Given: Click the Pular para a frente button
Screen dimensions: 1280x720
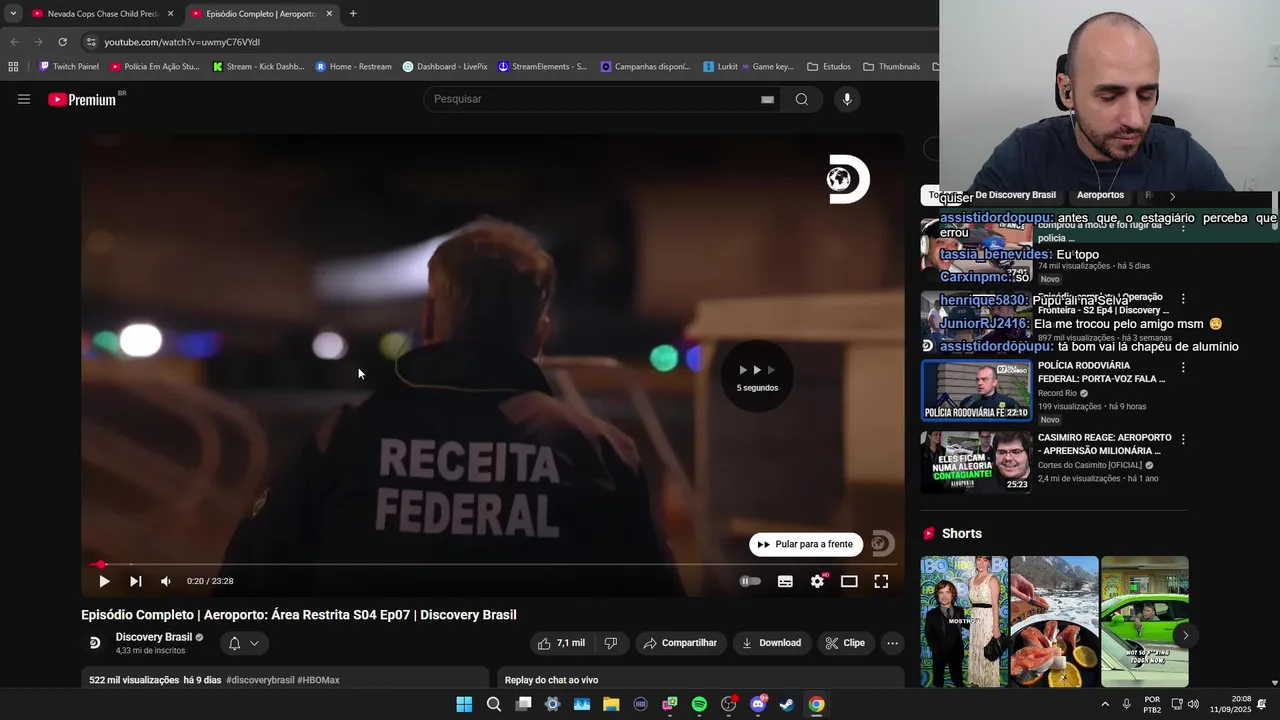Looking at the screenshot, I should [x=806, y=544].
